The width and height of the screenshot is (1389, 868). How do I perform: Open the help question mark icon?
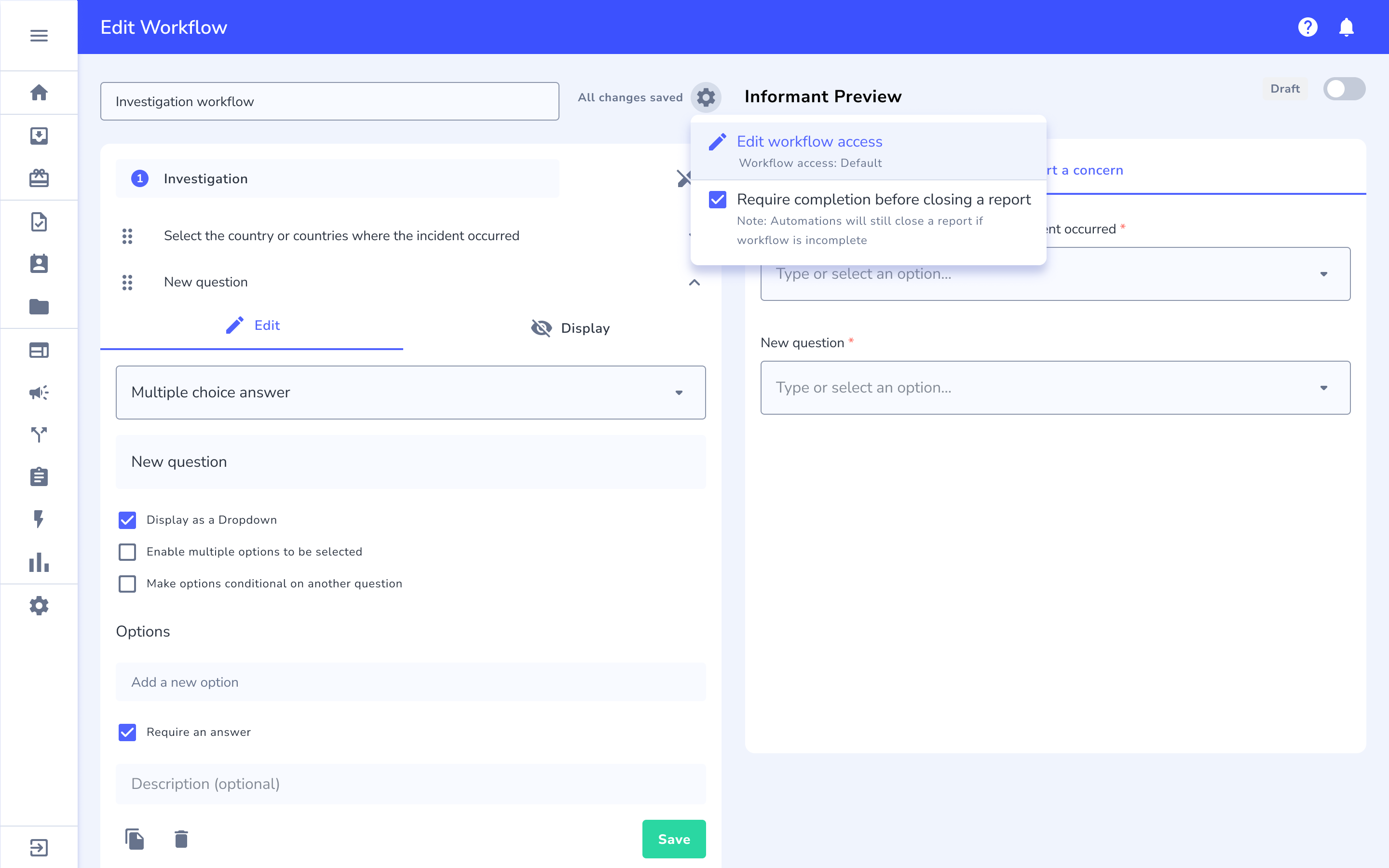pos(1307,27)
